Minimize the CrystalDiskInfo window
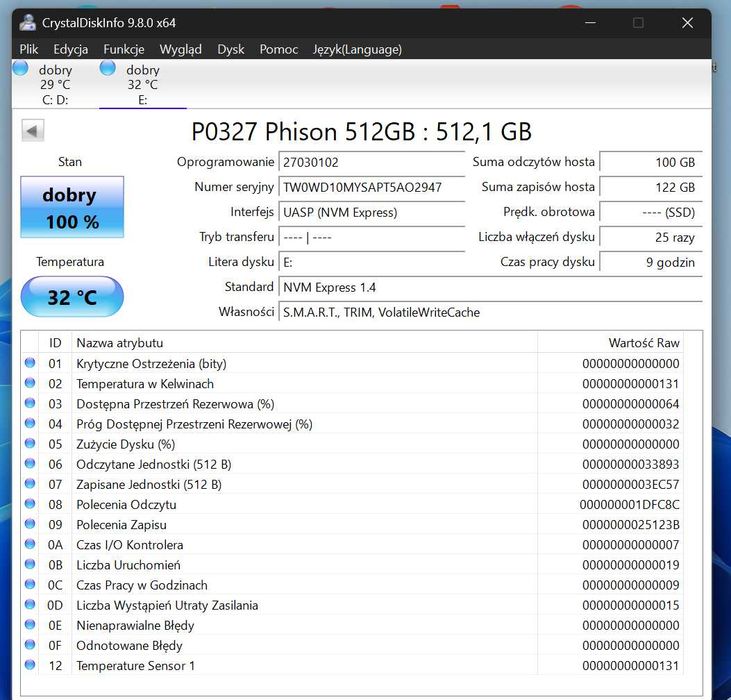Viewport: 731px width, 700px height. 591,22
